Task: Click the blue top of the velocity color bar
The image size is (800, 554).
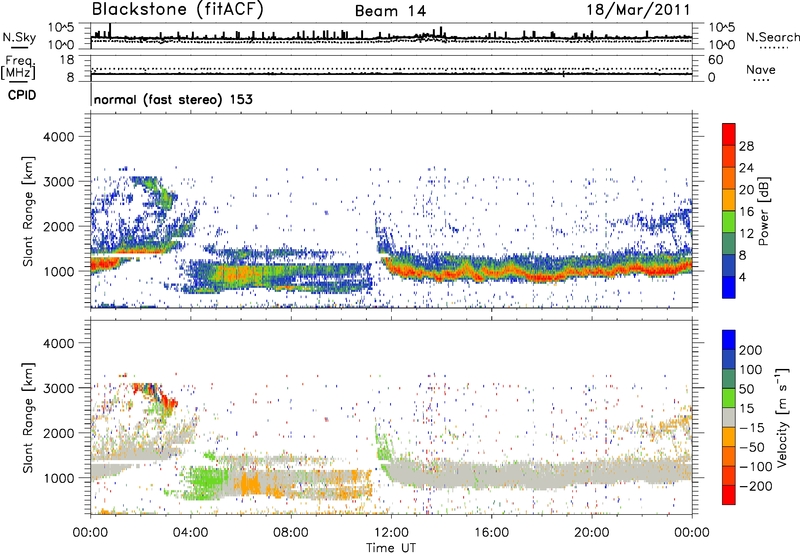Action: point(729,340)
